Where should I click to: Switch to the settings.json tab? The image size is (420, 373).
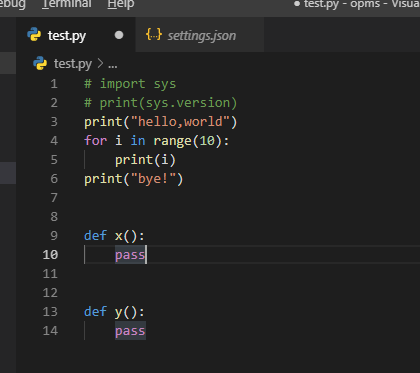200,35
